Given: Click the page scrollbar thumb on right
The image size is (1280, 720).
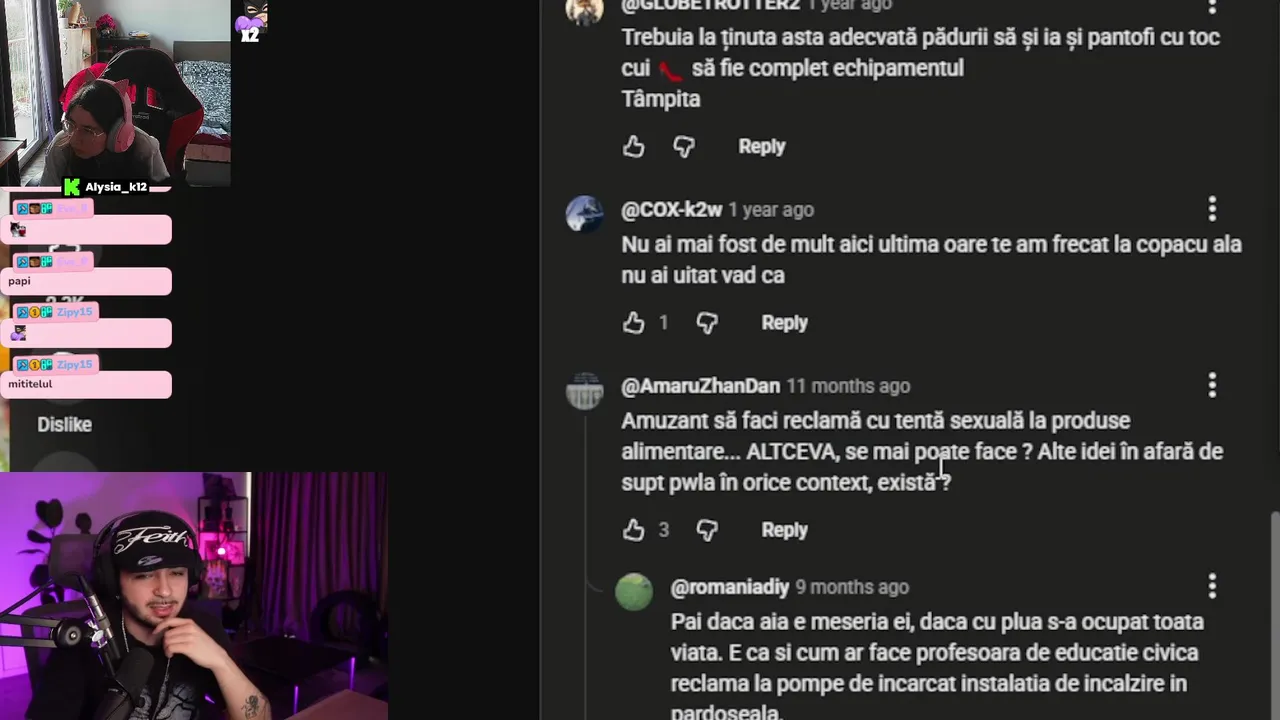Looking at the screenshot, I should [x=1275, y=615].
